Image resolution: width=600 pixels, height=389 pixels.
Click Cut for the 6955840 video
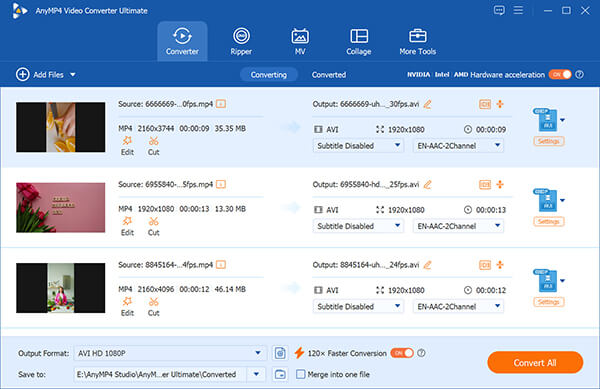(x=153, y=226)
